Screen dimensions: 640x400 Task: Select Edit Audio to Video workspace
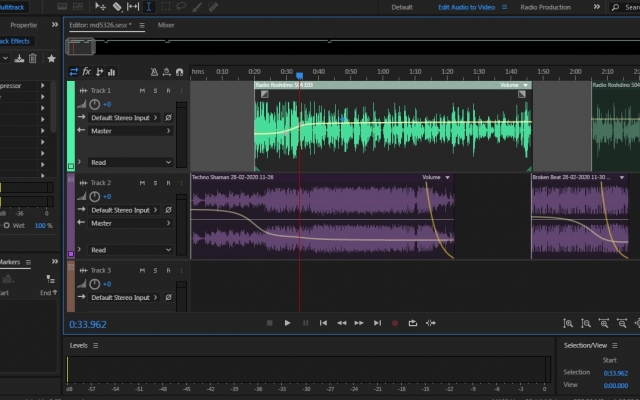(467, 7)
